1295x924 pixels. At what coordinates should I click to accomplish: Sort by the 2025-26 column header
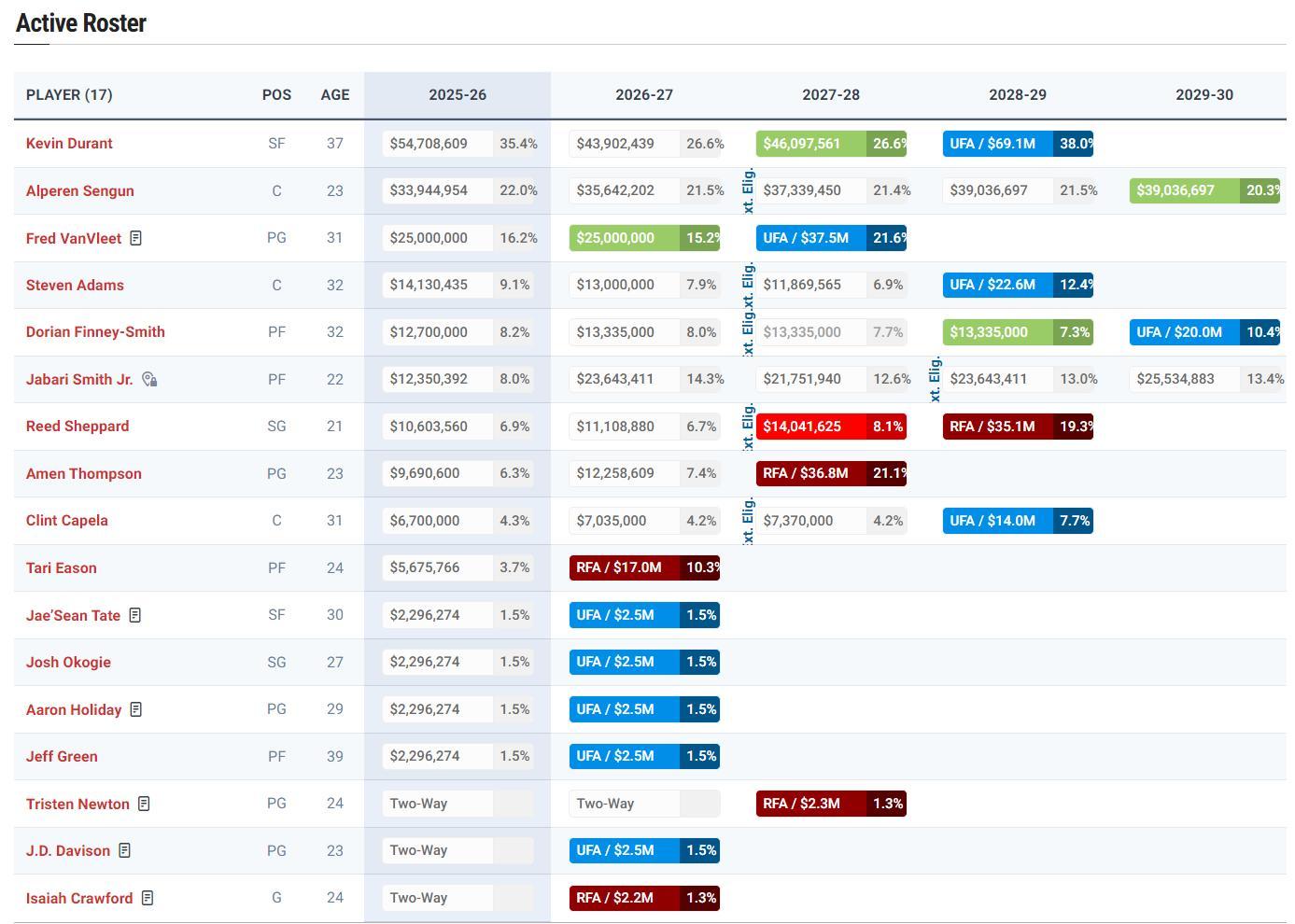click(x=457, y=95)
